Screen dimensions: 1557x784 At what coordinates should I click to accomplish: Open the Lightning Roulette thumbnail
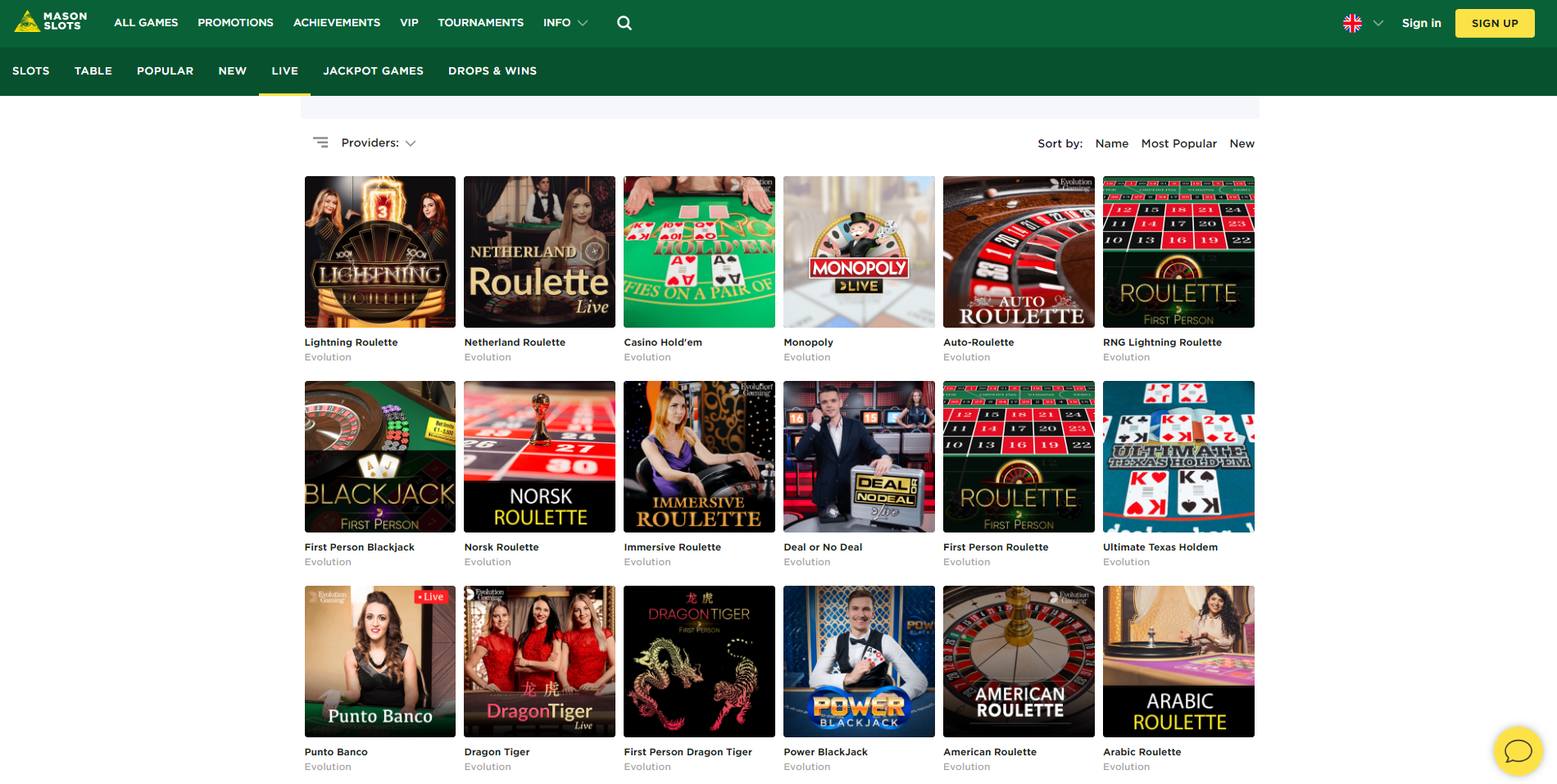380,252
